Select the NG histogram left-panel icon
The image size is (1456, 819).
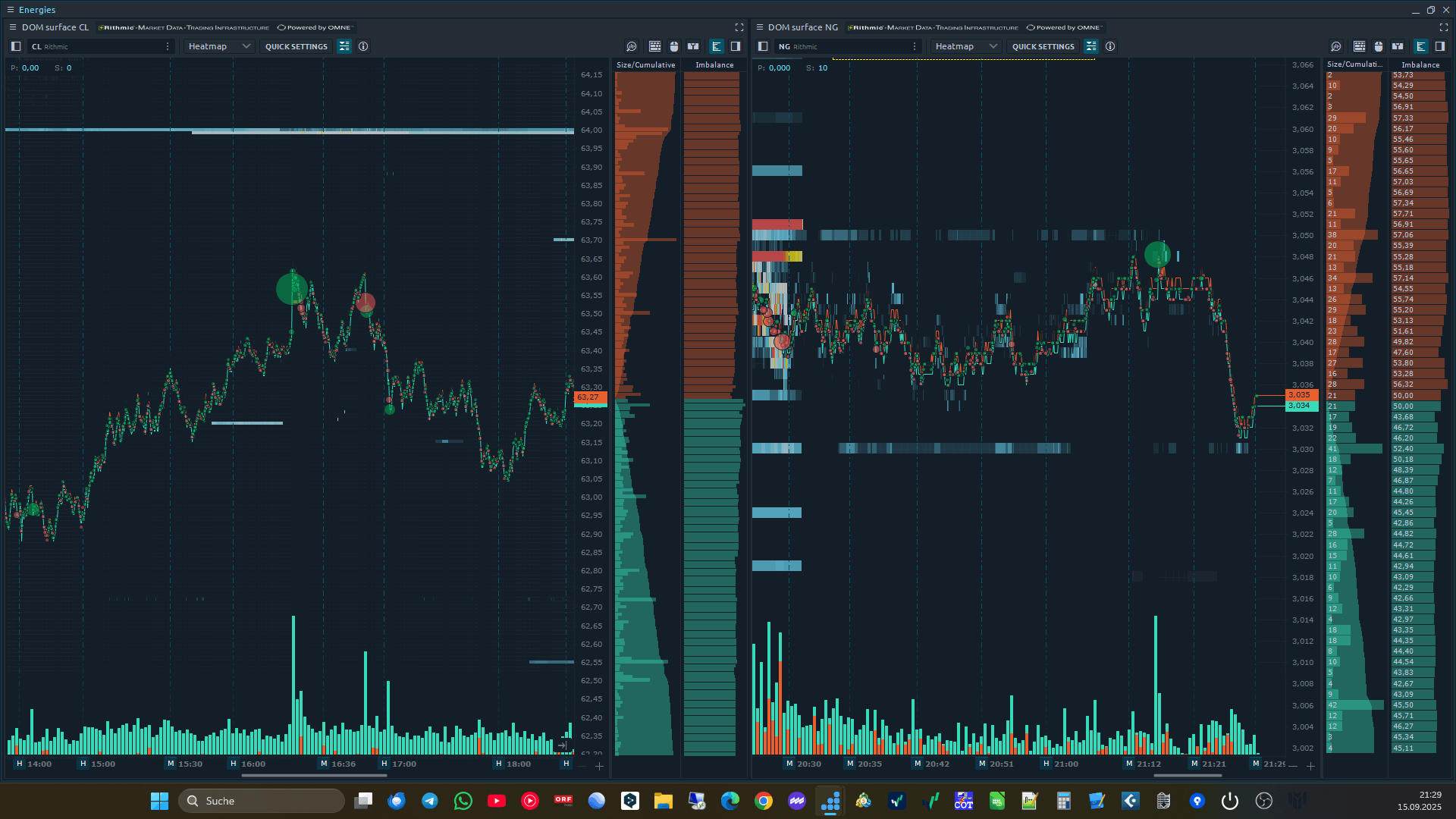point(1420,46)
